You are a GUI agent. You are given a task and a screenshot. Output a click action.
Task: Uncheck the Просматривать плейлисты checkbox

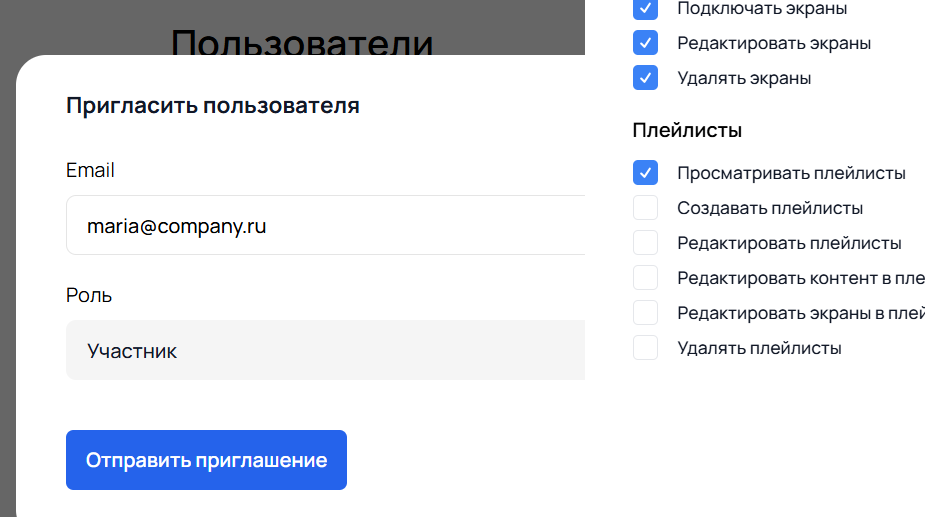pos(646,173)
